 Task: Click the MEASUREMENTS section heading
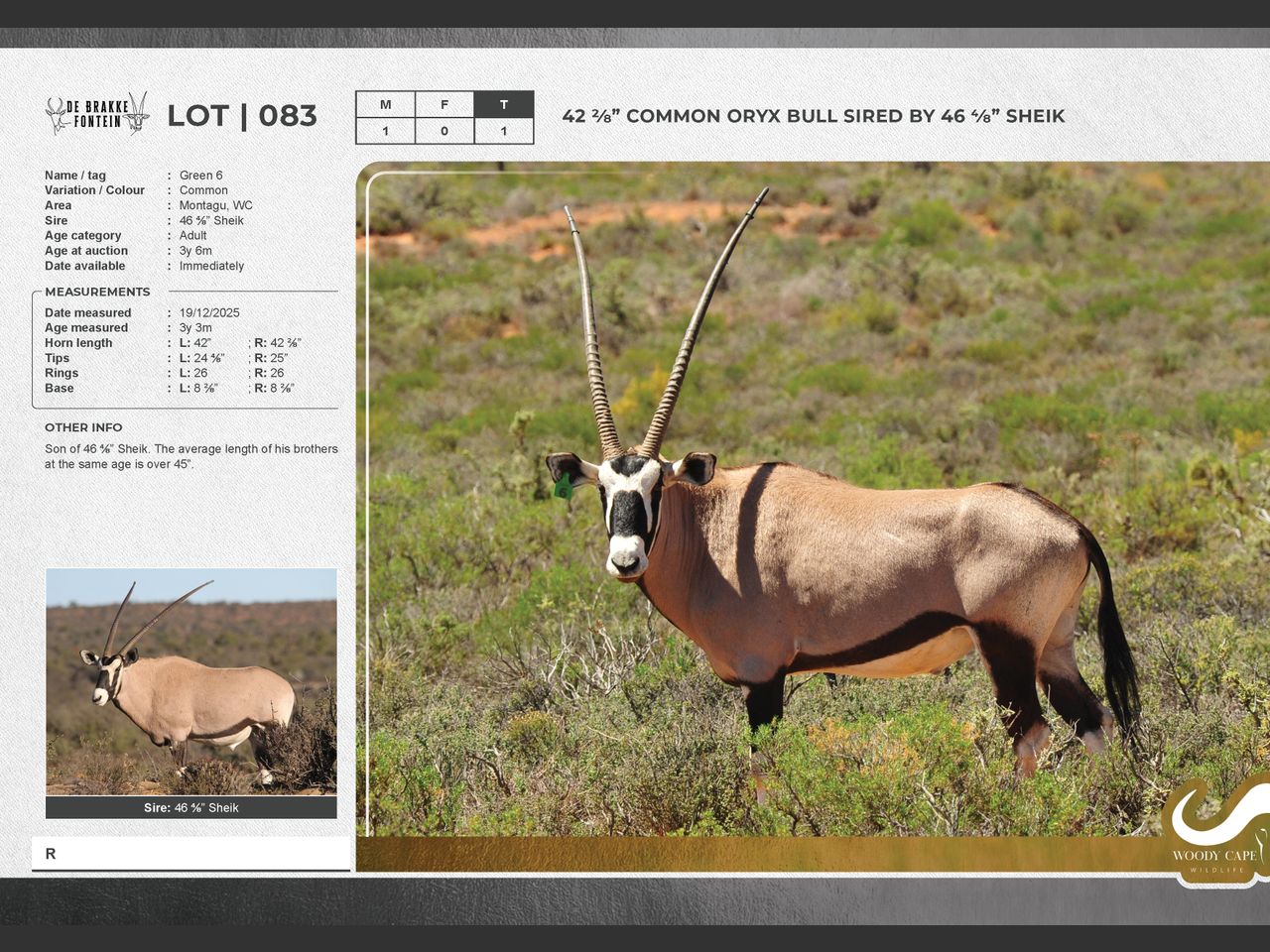tap(97, 292)
